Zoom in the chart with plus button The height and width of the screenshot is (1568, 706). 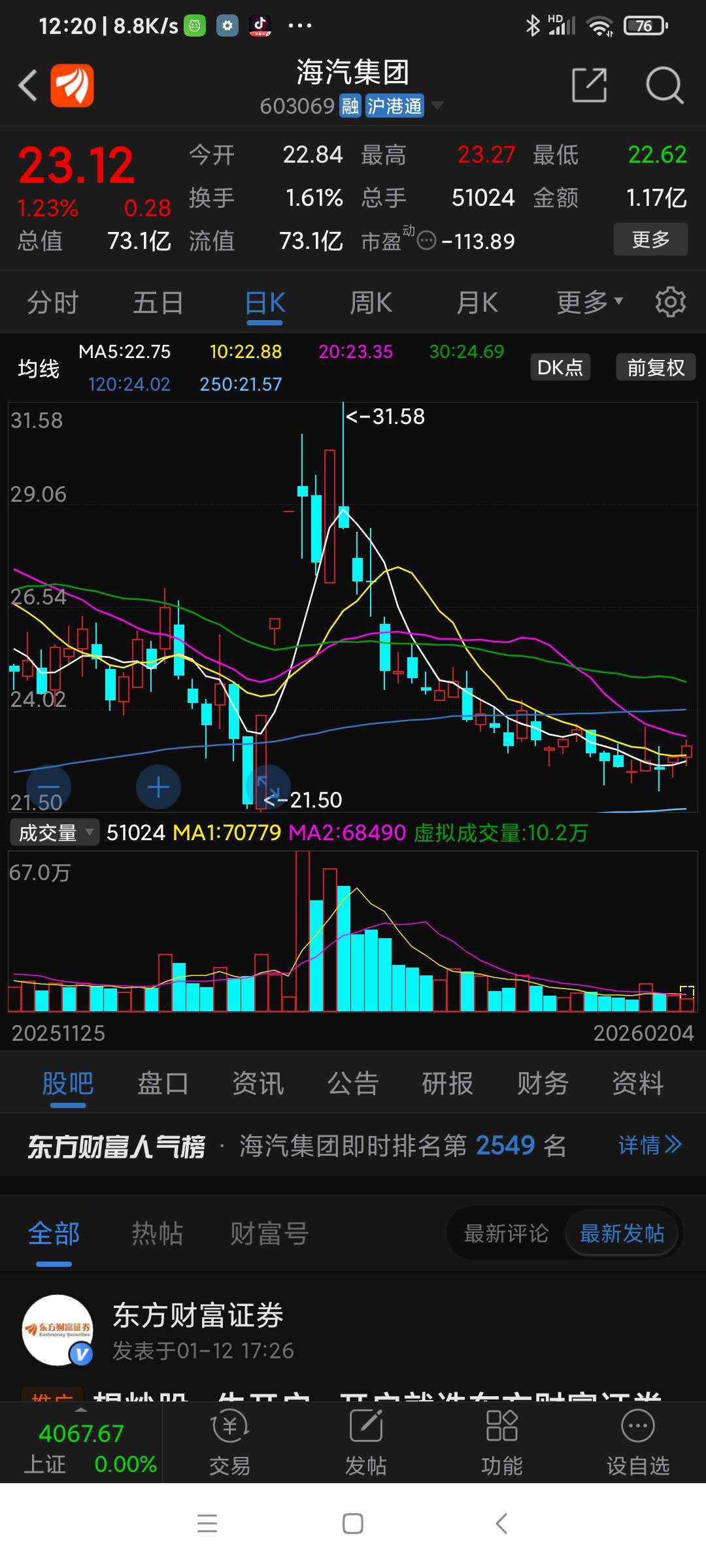pos(158,787)
